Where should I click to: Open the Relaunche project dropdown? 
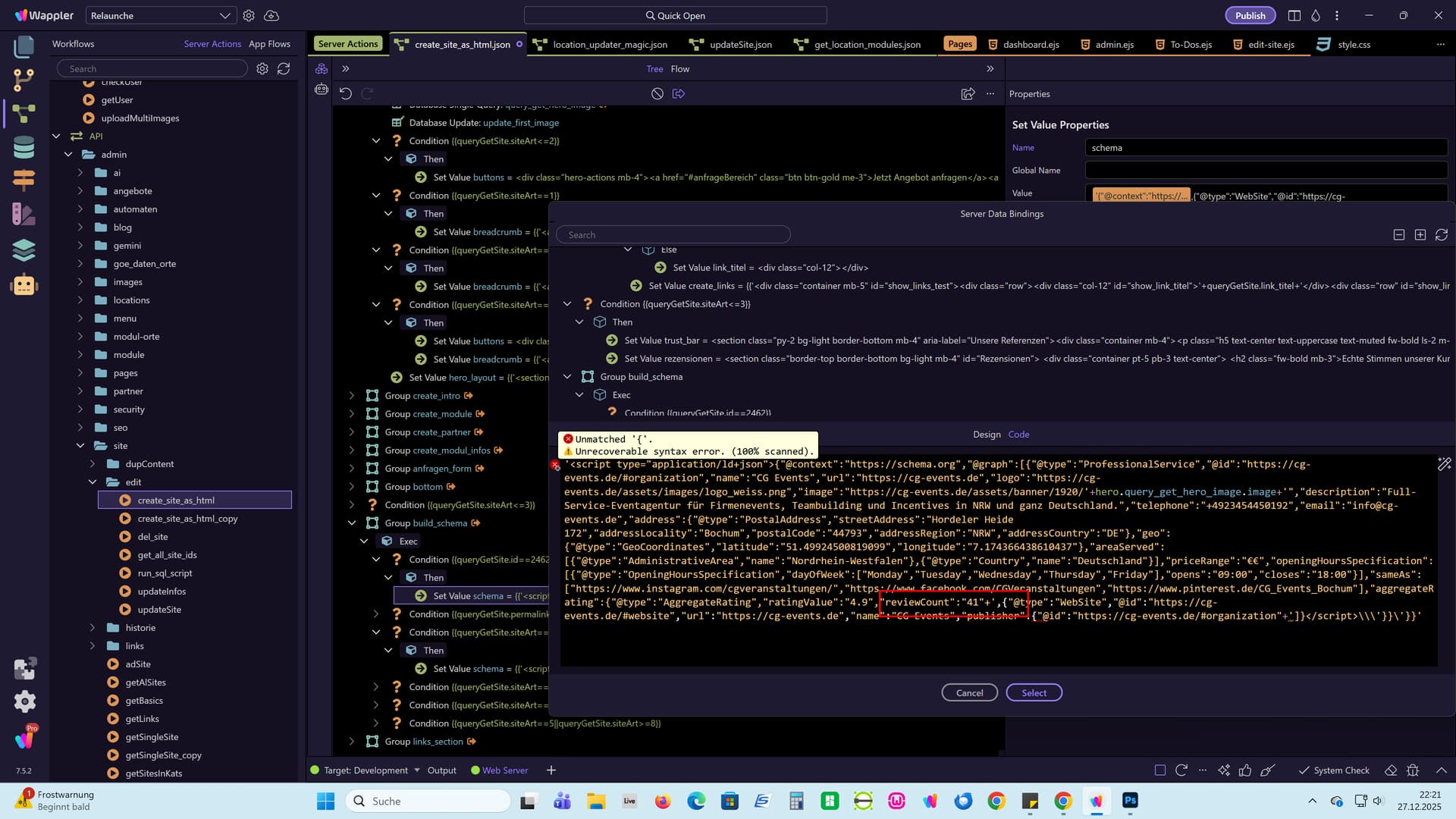pos(160,16)
